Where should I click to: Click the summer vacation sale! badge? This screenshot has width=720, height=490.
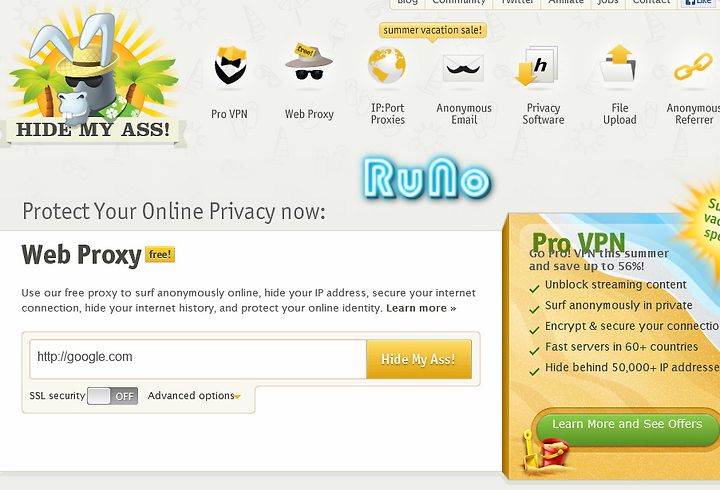[433, 30]
